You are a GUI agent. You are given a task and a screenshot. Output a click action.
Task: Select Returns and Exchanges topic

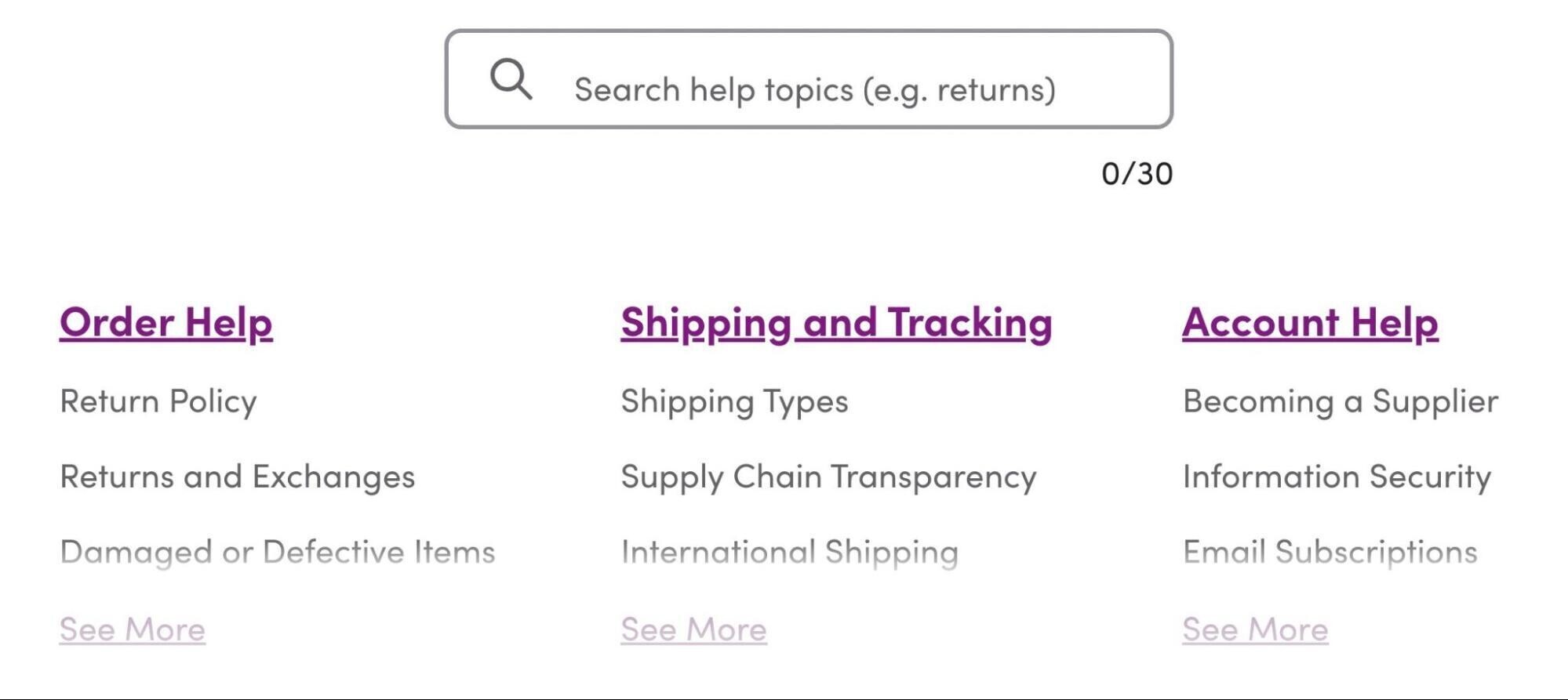pos(238,477)
